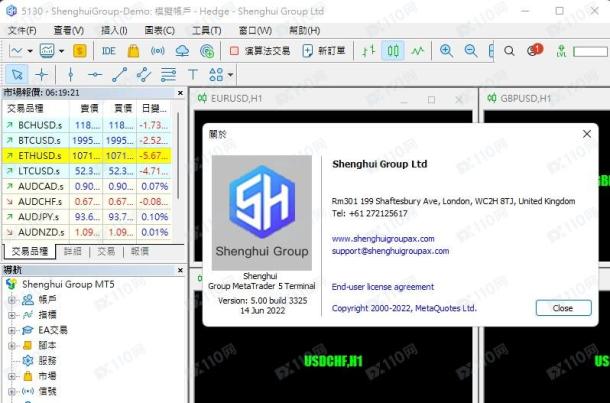
Task: Click the toolbar search input field
Action: pos(590,51)
